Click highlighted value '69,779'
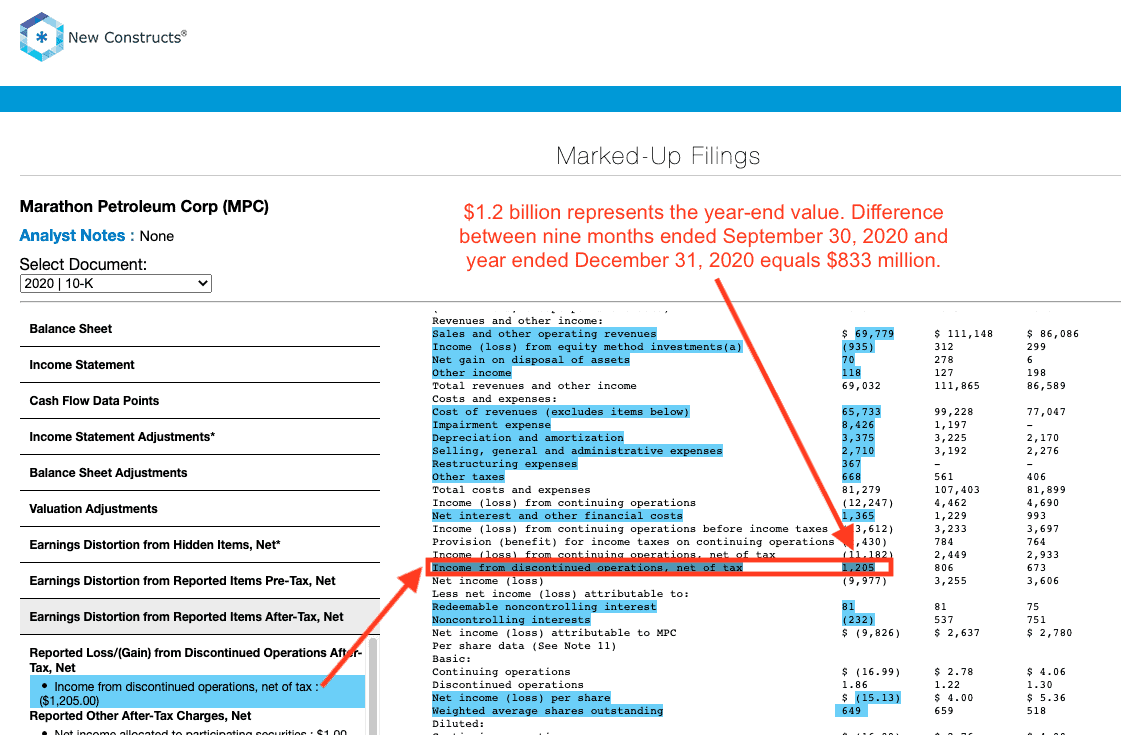The image size is (1121, 735). (x=874, y=334)
